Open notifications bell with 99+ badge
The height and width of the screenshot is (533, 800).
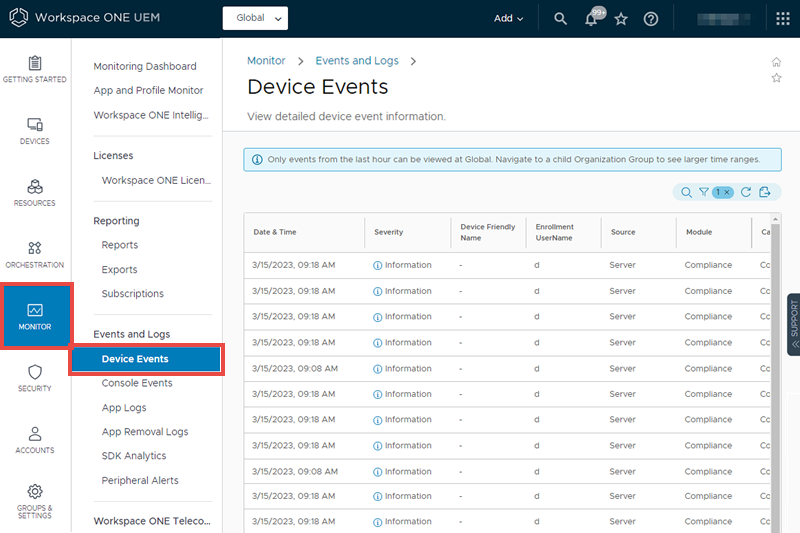coord(593,17)
